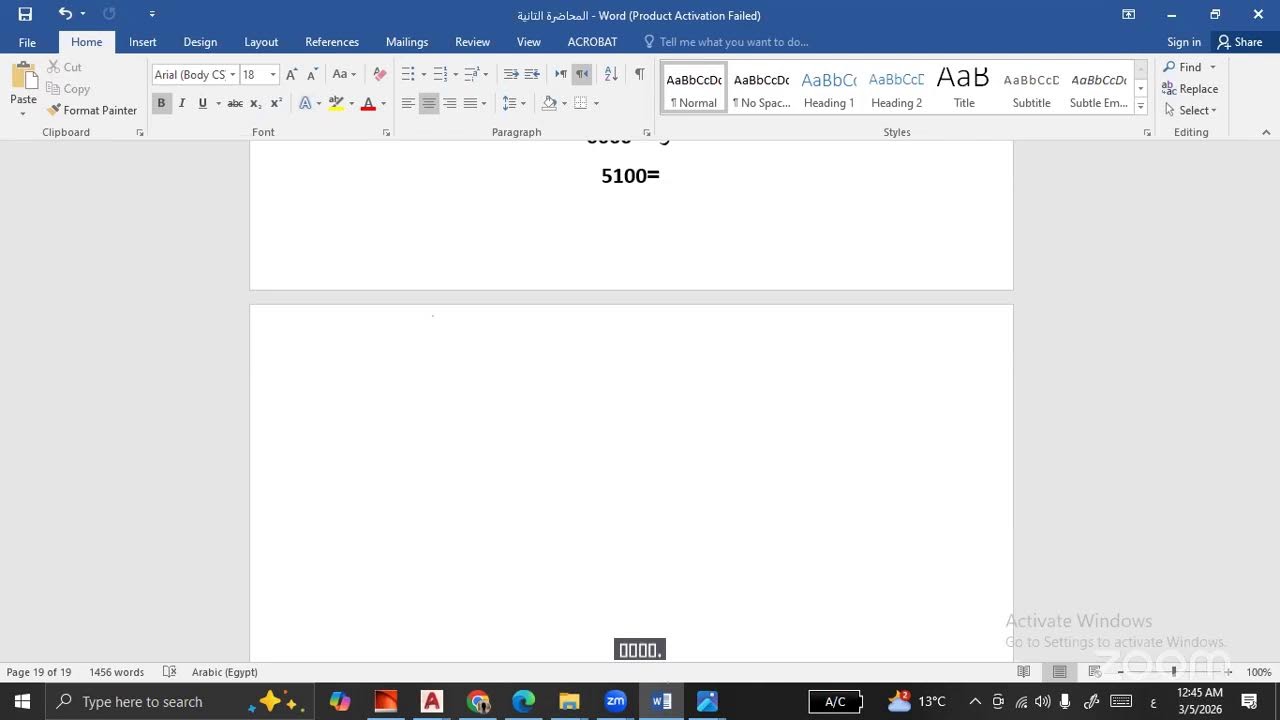Toggle Show/Hide paragraph marks

click(640, 74)
